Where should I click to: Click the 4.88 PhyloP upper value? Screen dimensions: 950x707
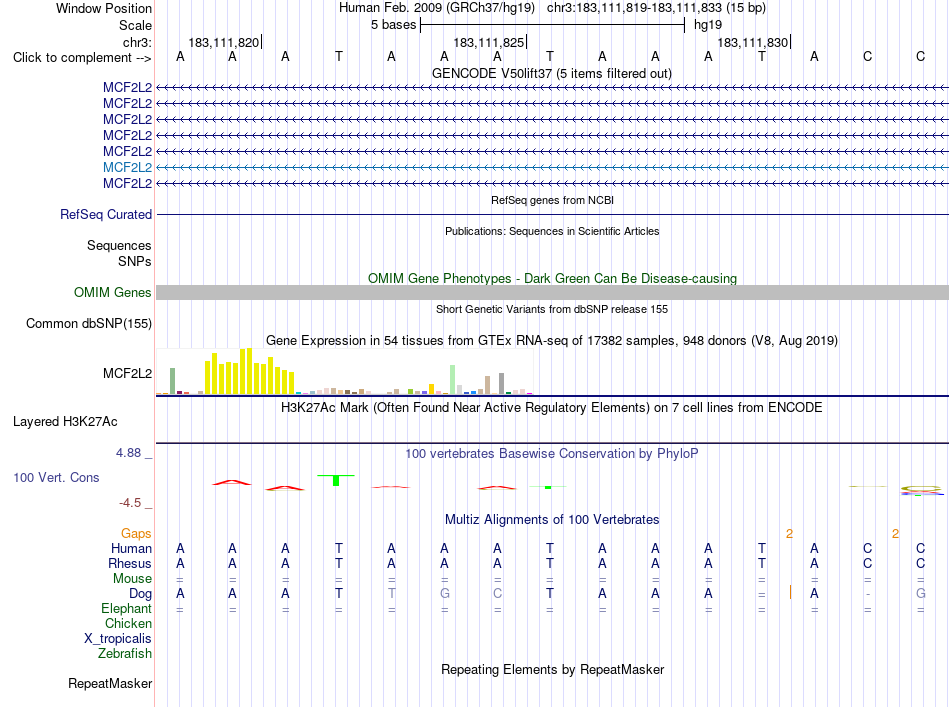pos(128,453)
